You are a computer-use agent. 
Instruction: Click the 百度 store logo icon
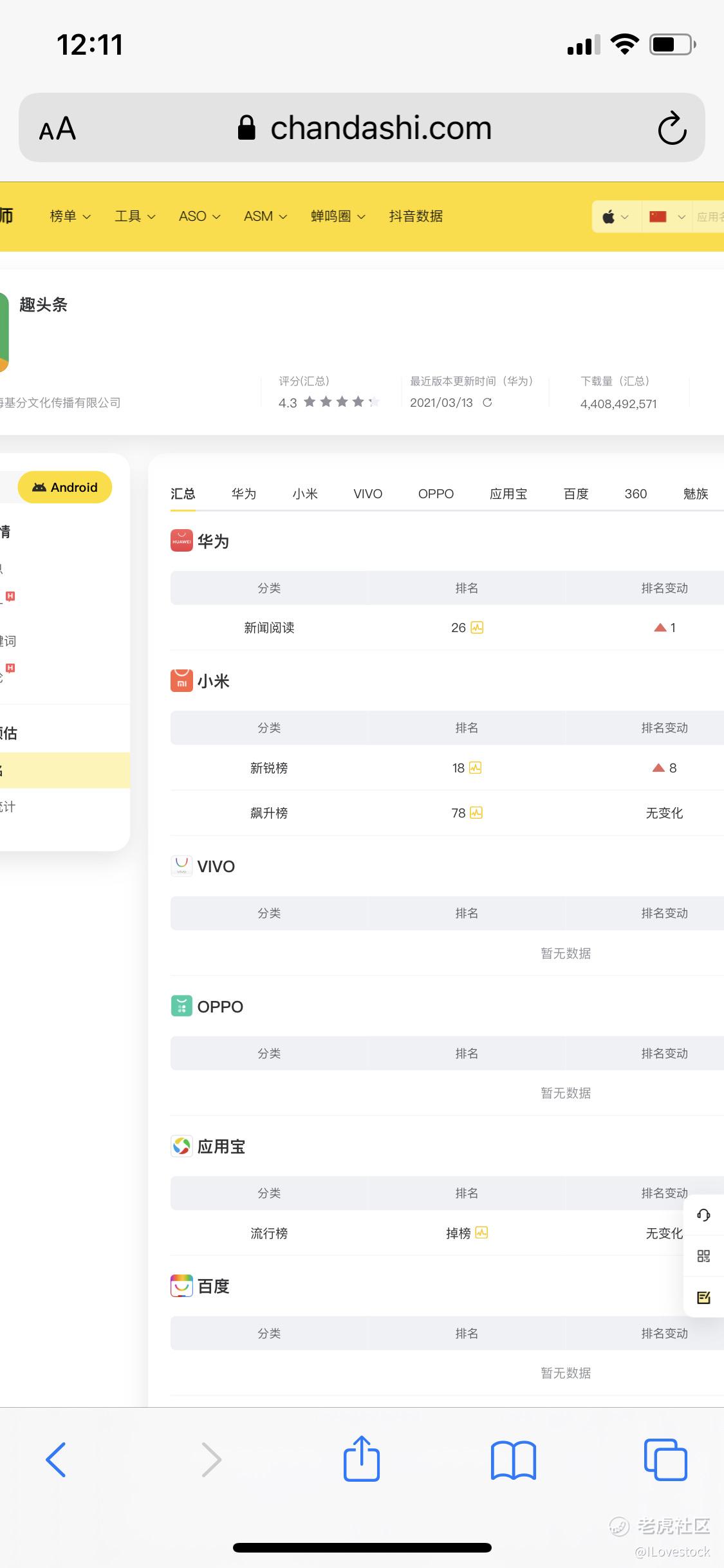point(181,1286)
